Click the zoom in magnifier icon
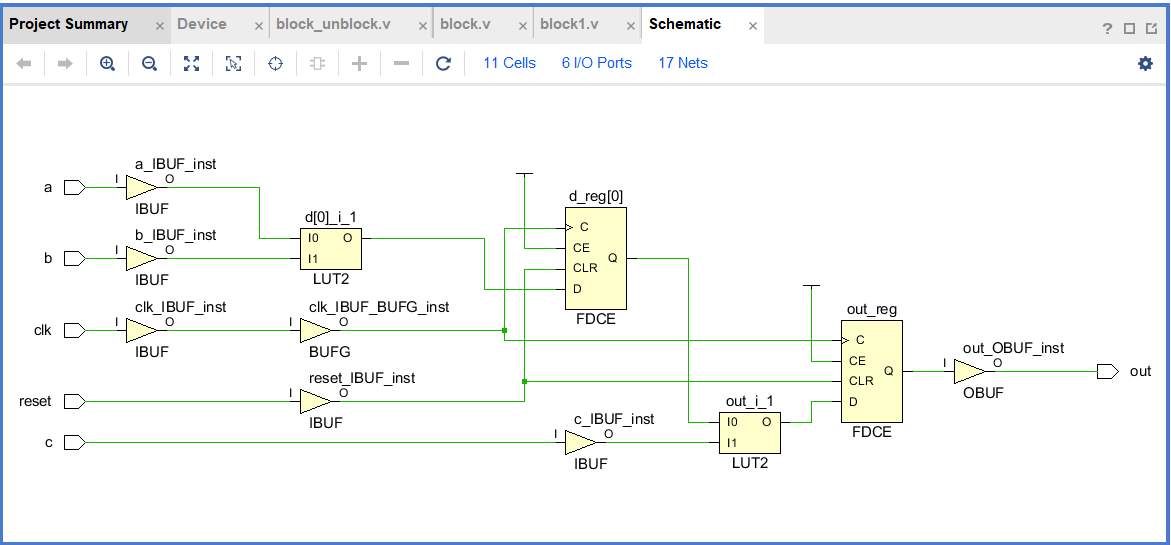1171x545 pixels. (108, 63)
